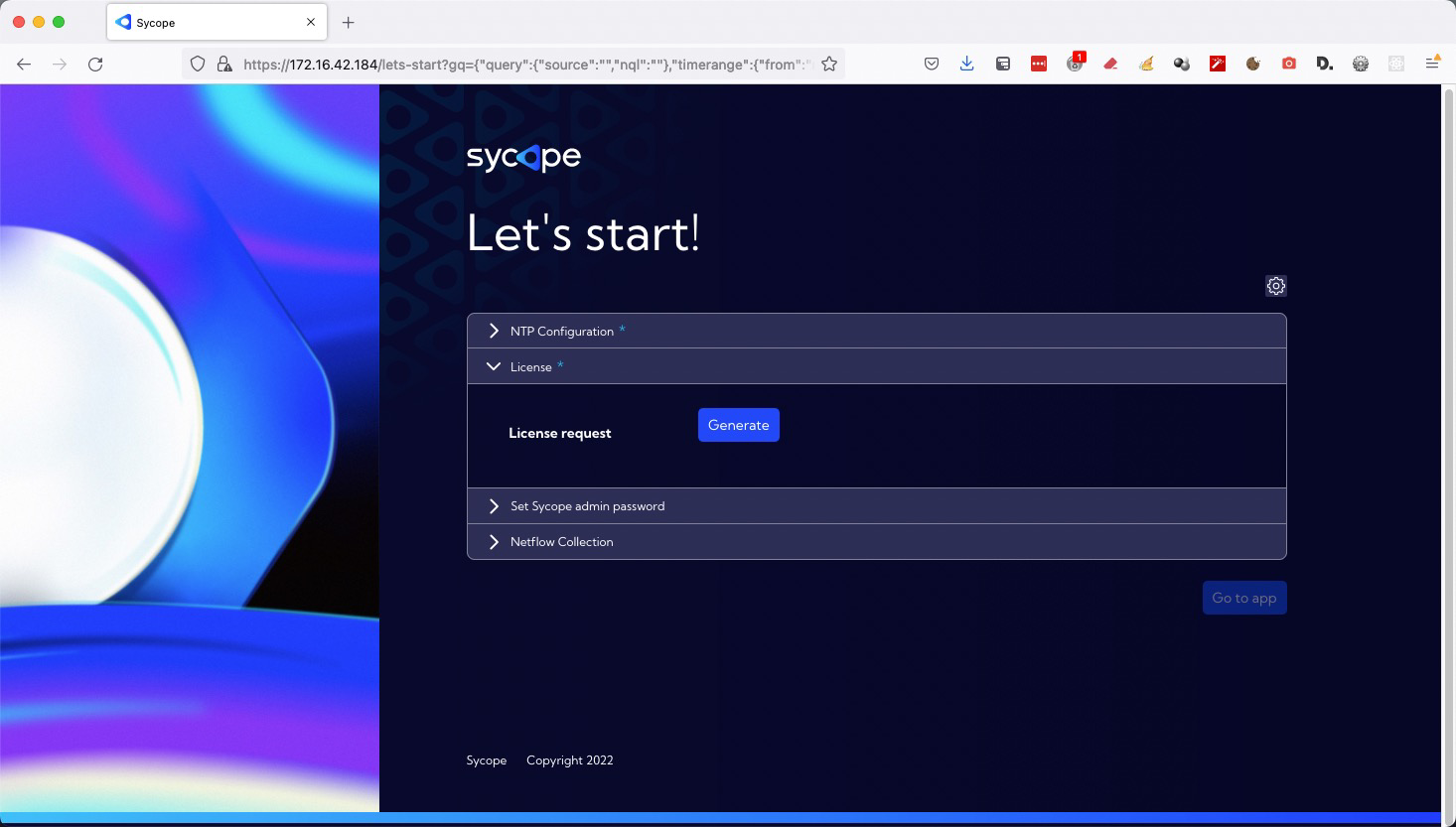Click the red camera screenshot extension

click(1289, 64)
